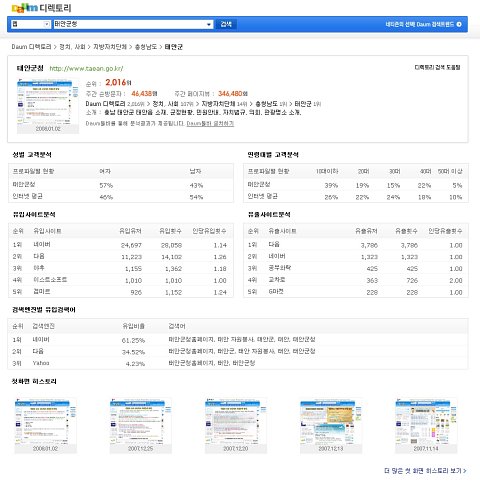Click the arrow icon beside Daum 검색트렌드
Viewport: 480px width, 481px height.
459,24
